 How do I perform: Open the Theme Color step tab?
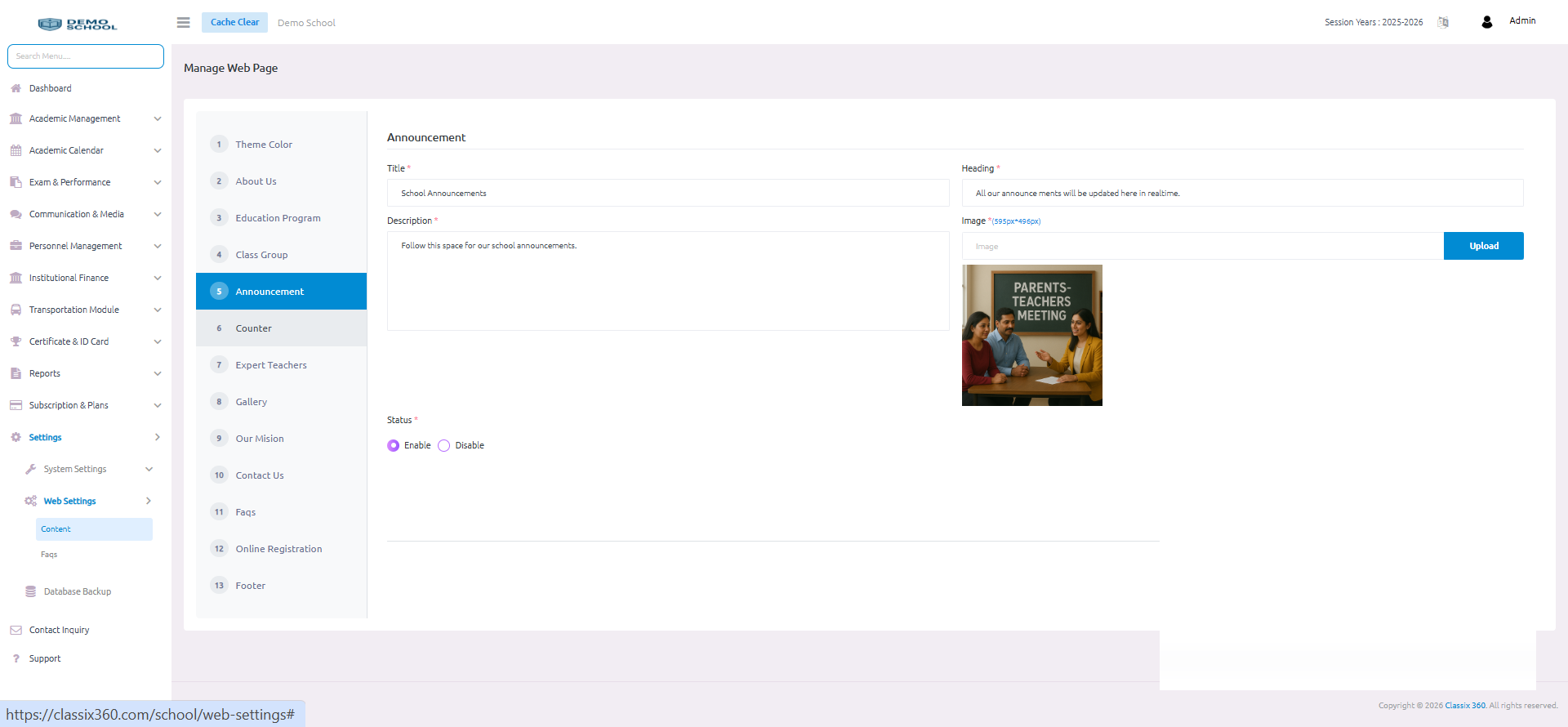281,145
